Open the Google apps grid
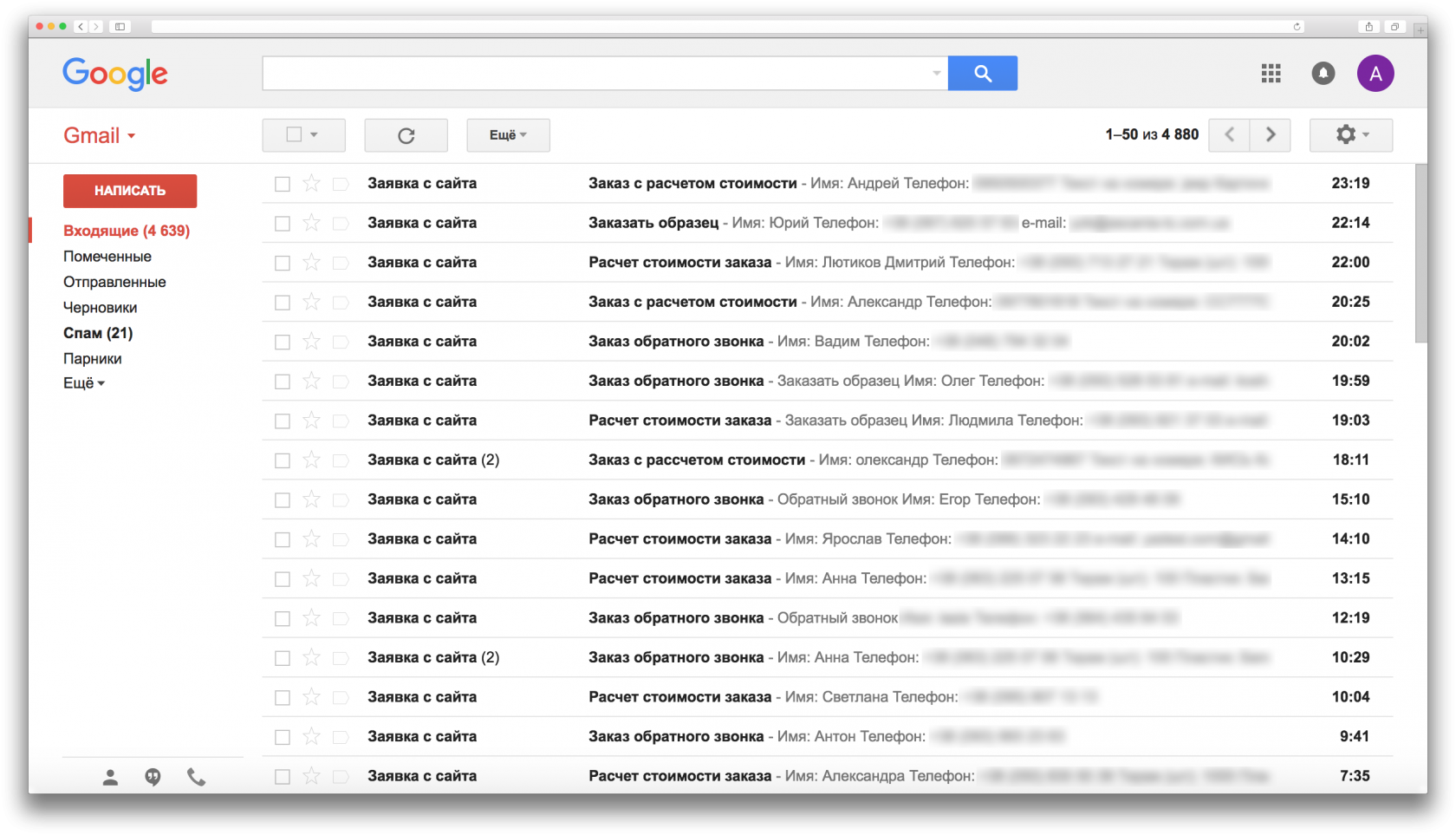 point(1271,74)
